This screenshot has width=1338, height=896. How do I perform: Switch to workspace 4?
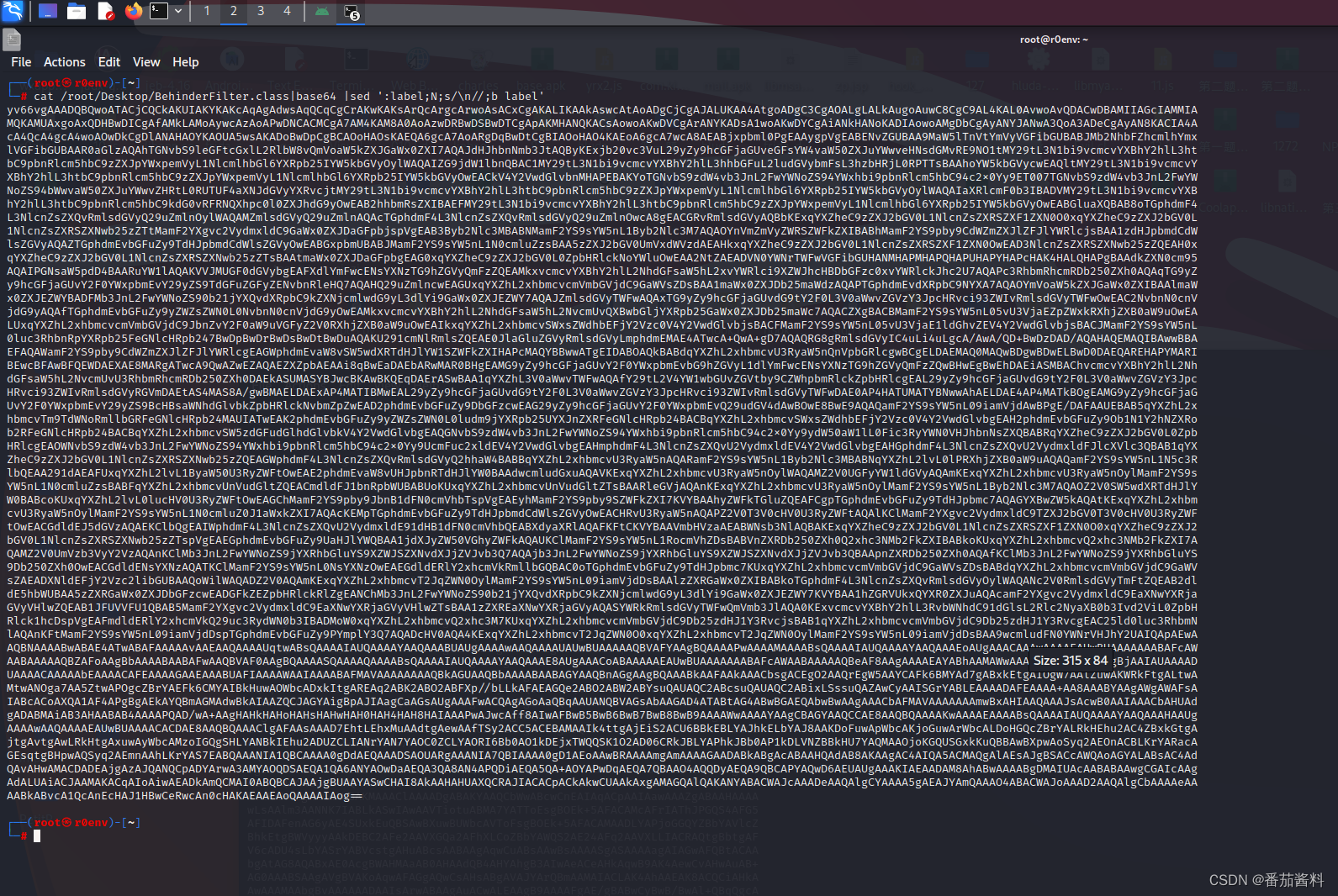pos(287,11)
